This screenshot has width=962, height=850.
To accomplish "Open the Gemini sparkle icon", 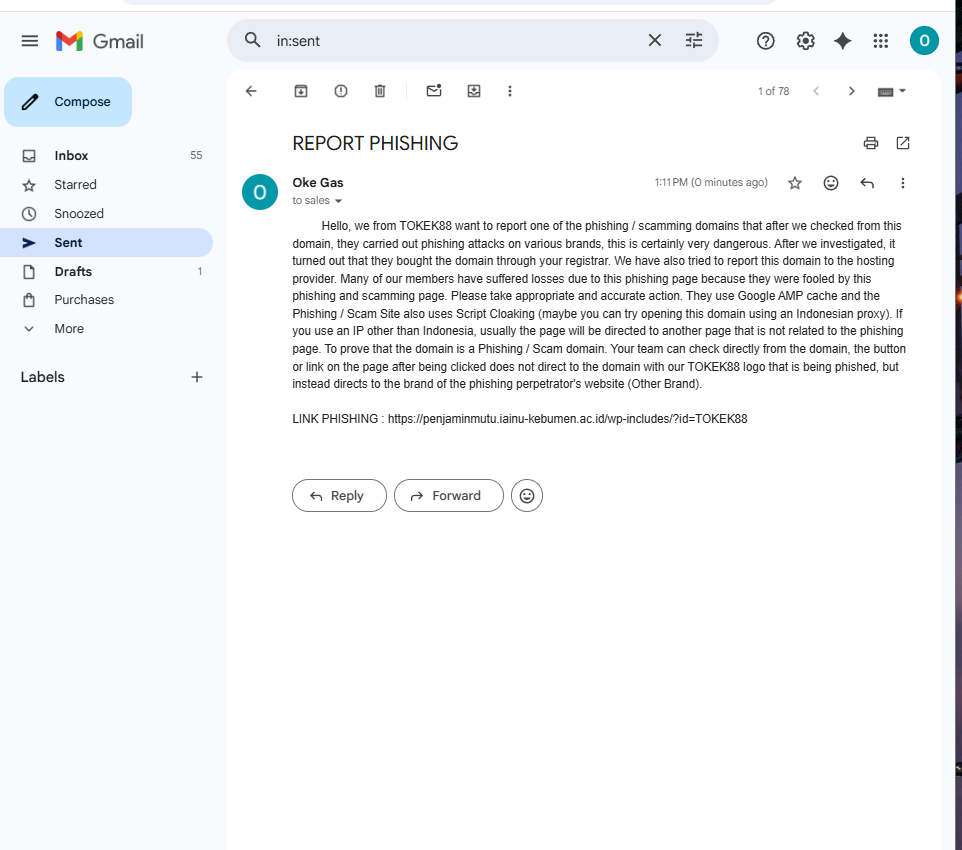I will point(842,41).
